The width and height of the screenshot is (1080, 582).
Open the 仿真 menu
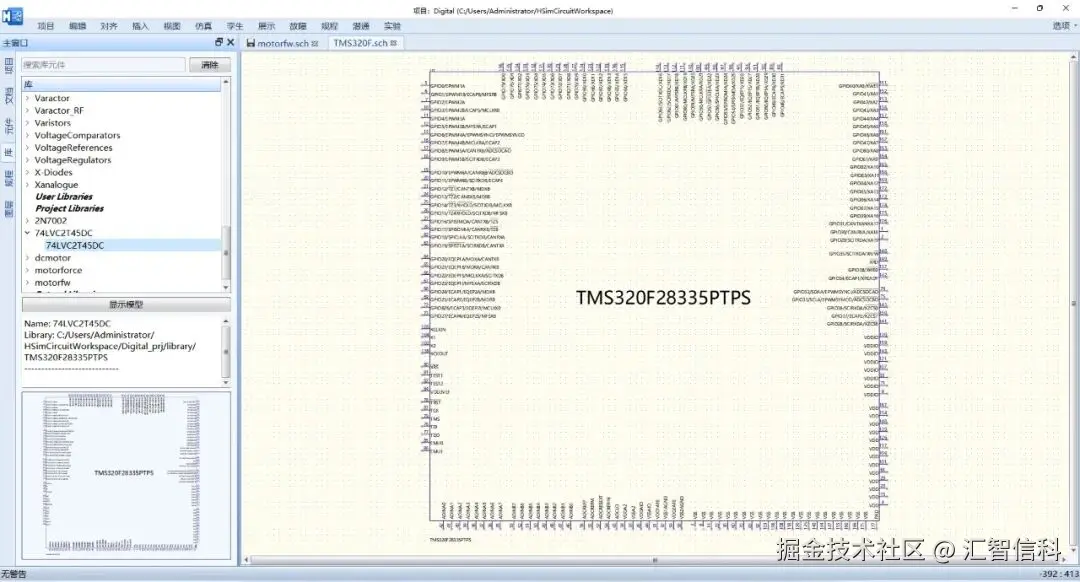203,26
